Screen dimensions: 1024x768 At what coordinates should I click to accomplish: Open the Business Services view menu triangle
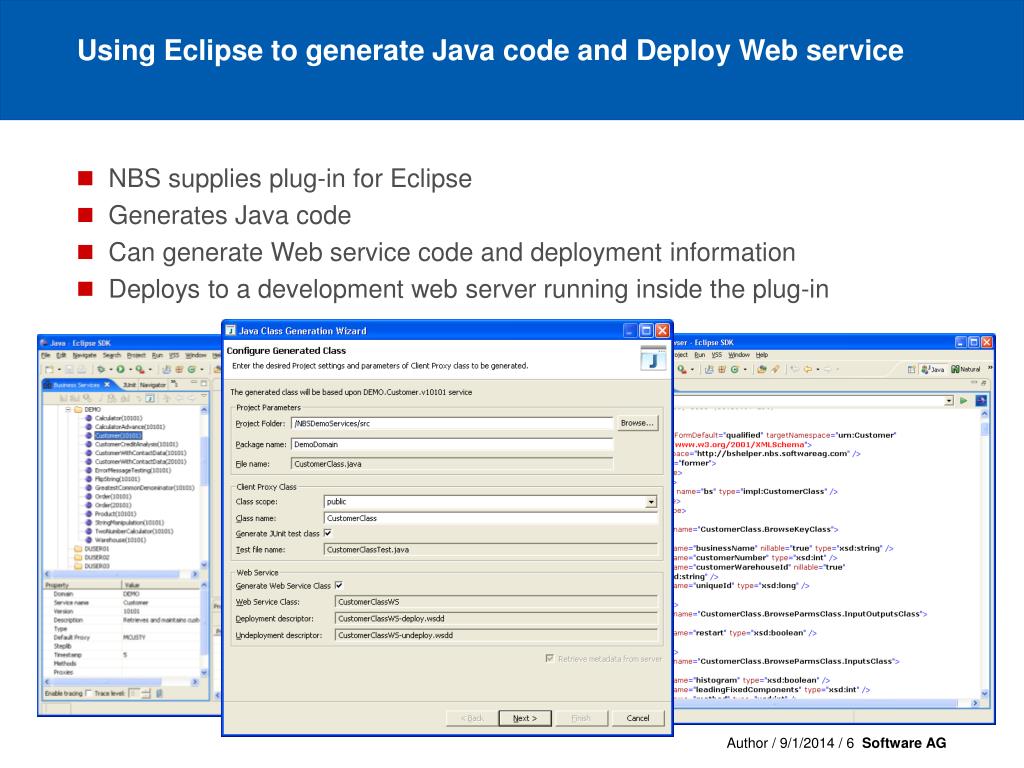coord(204,396)
